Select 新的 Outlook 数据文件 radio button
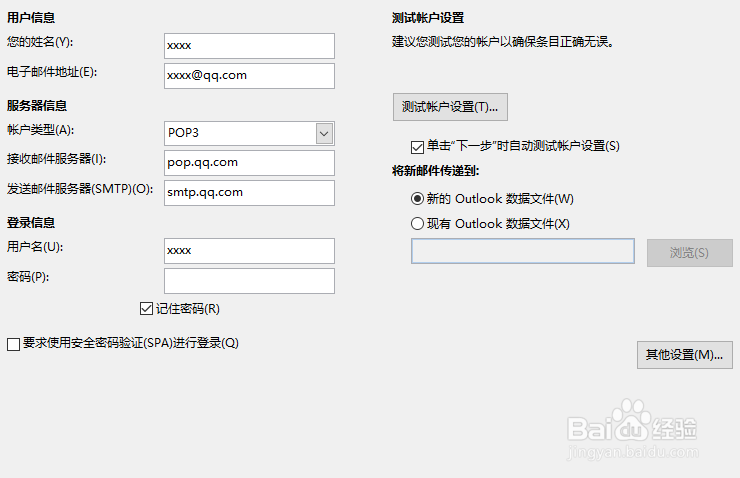This screenshot has width=740, height=478. pos(417,199)
